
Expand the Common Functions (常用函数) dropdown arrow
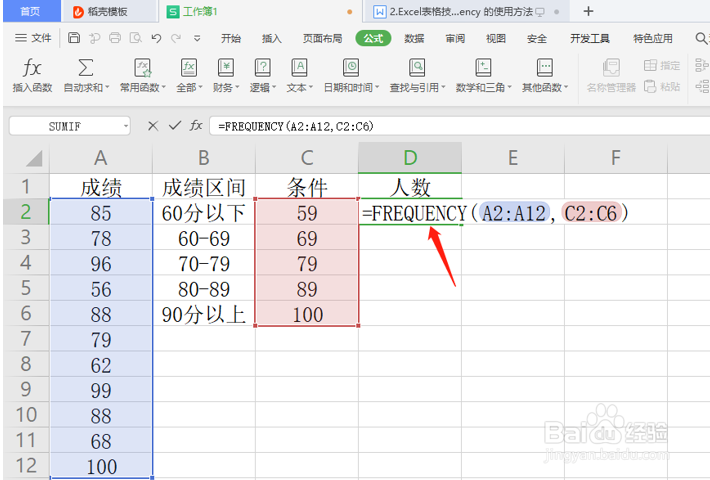click(x=164, y=87)
